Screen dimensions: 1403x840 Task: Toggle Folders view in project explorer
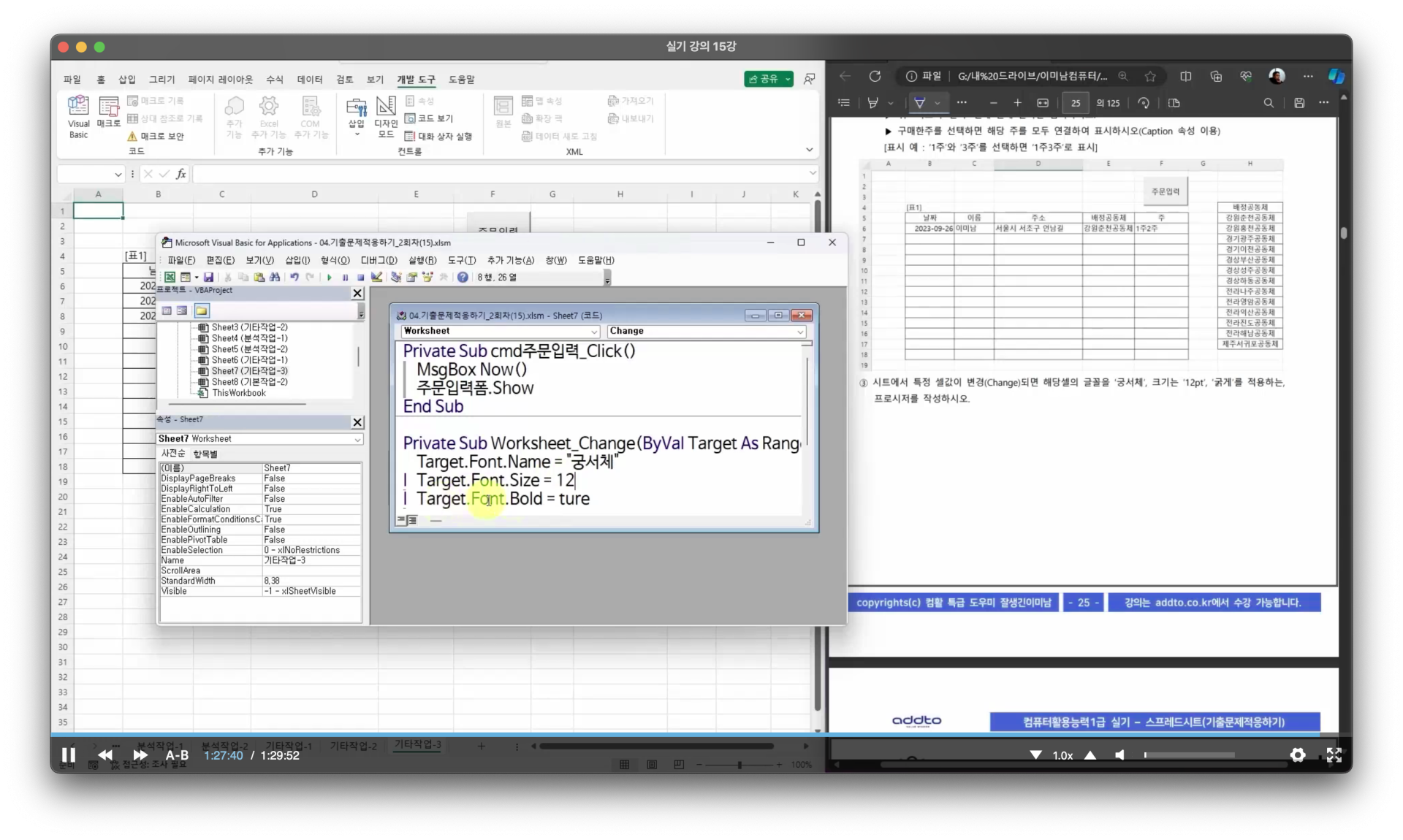[201, 311]
